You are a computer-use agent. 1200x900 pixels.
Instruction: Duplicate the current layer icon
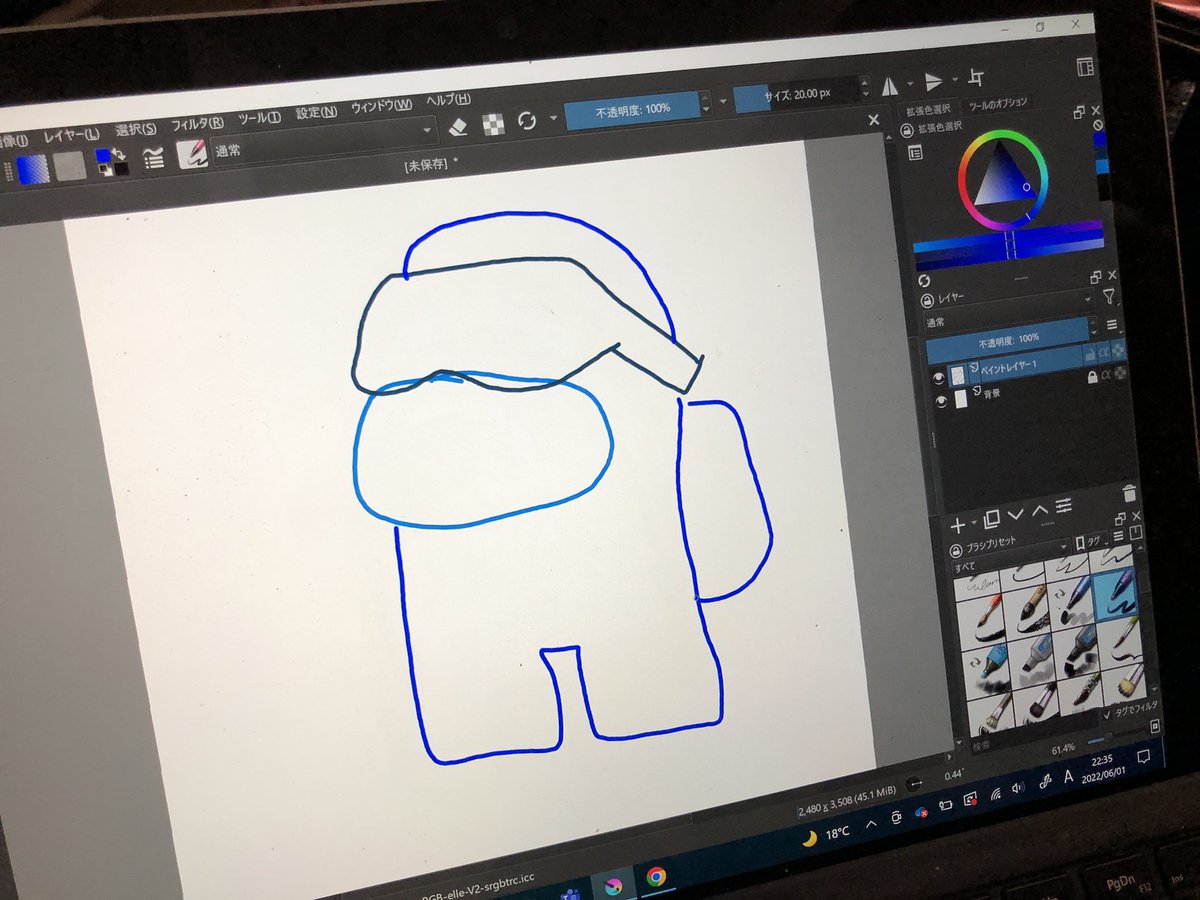point(991,519)
